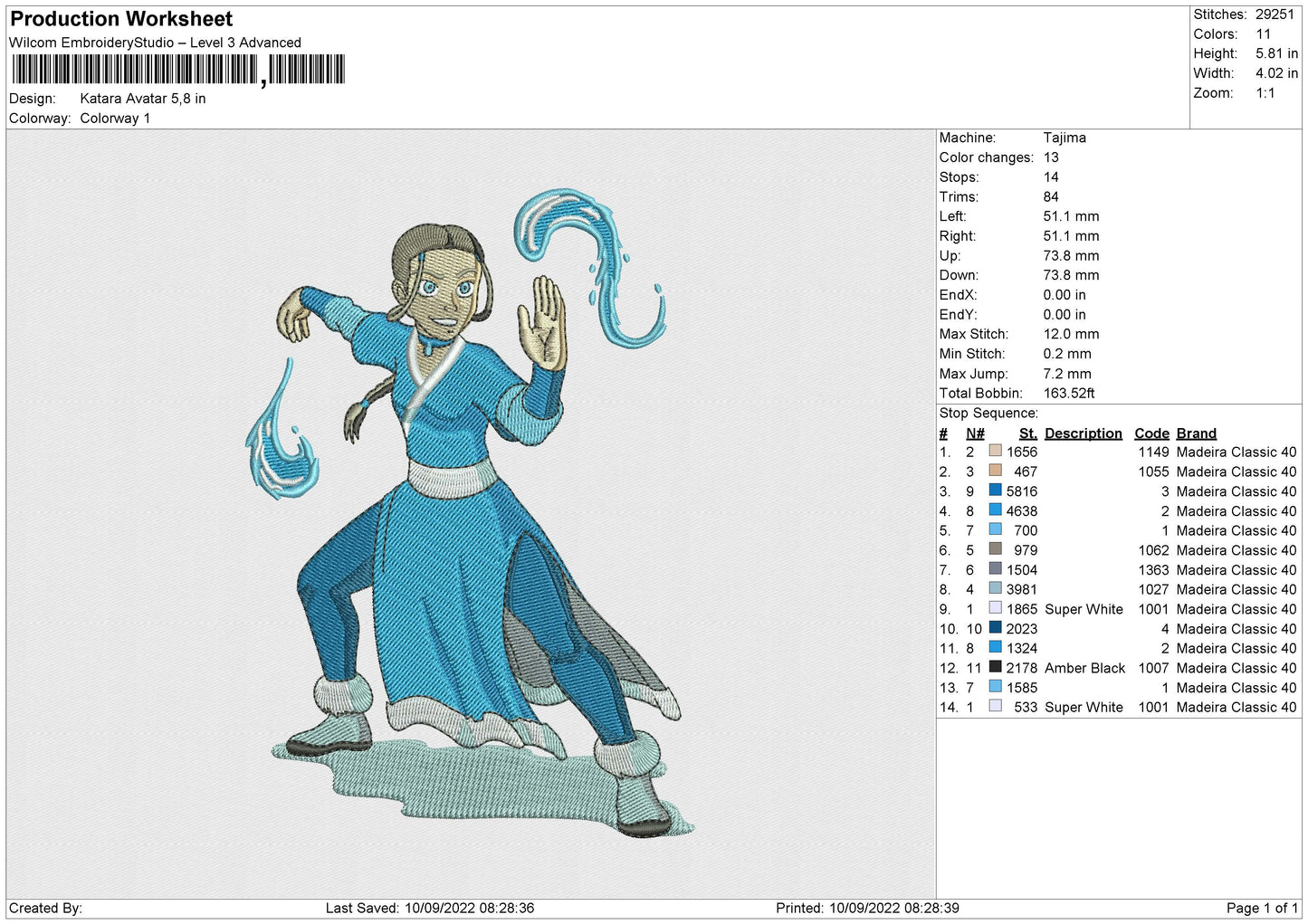Image resolution: width=1308 pixels, height=924 pixels.
Task: Click the design name 'Katara Avatar 5,8 in'
Action: tap(143, 99)
